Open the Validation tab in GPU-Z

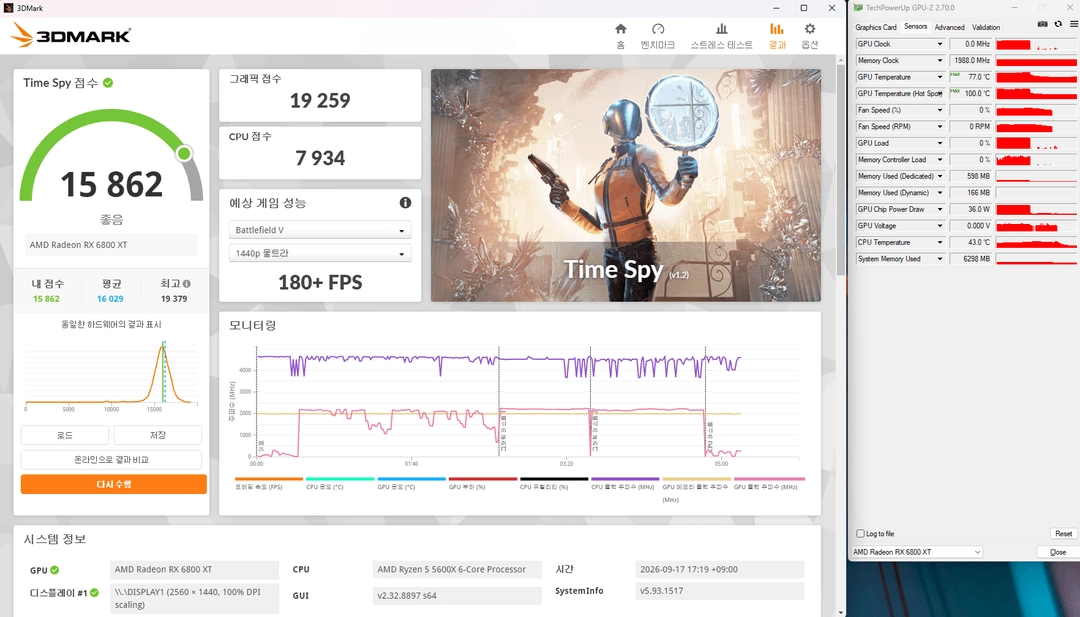(986, 28)
